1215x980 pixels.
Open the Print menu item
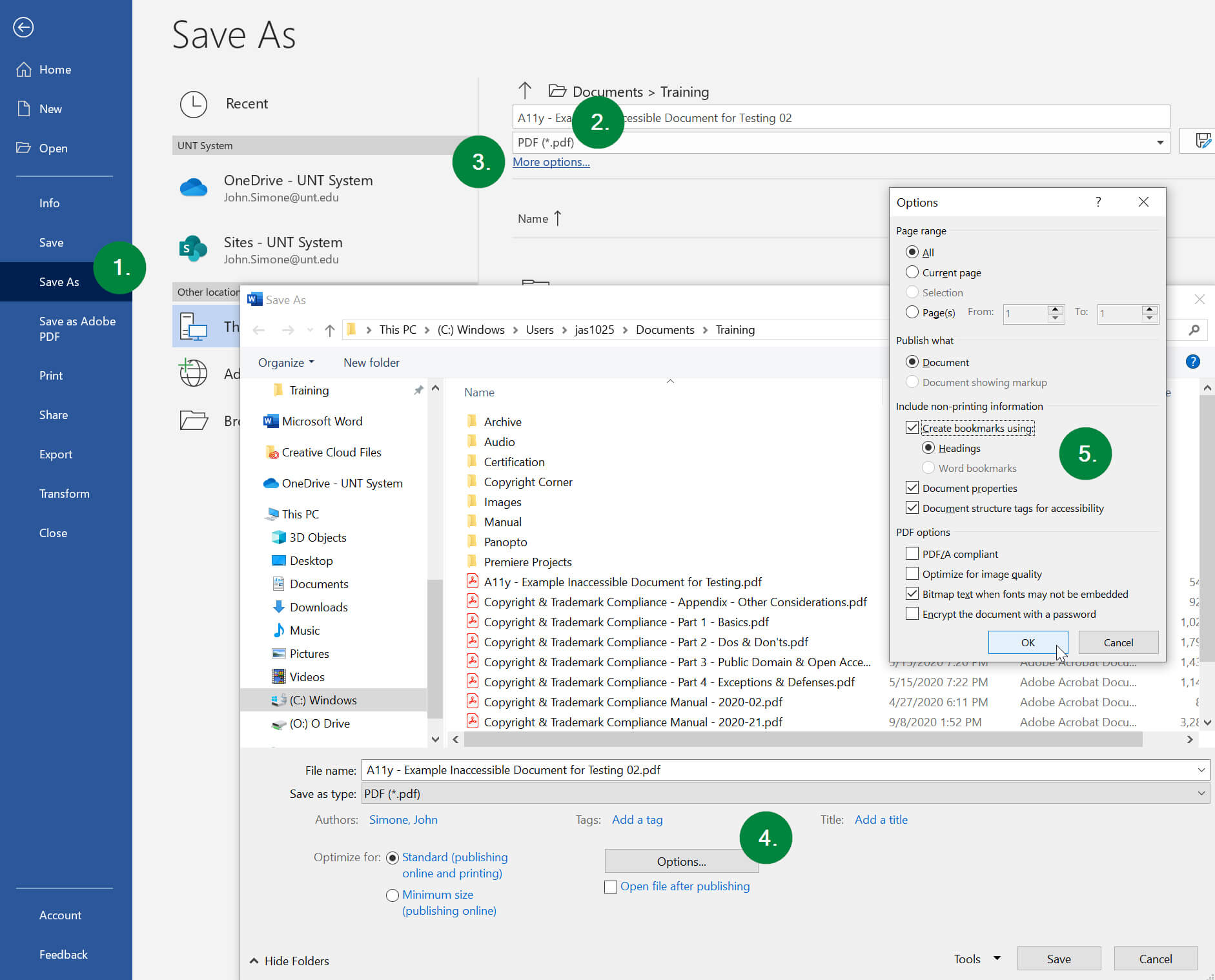coord(51,376)
